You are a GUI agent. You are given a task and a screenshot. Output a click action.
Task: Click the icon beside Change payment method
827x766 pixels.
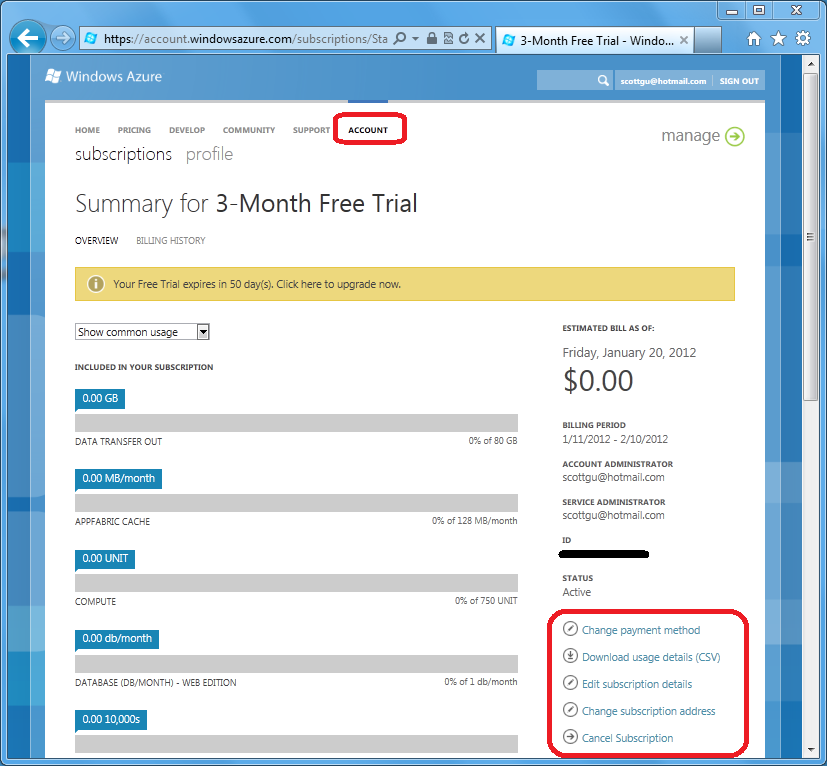(570, 628)
